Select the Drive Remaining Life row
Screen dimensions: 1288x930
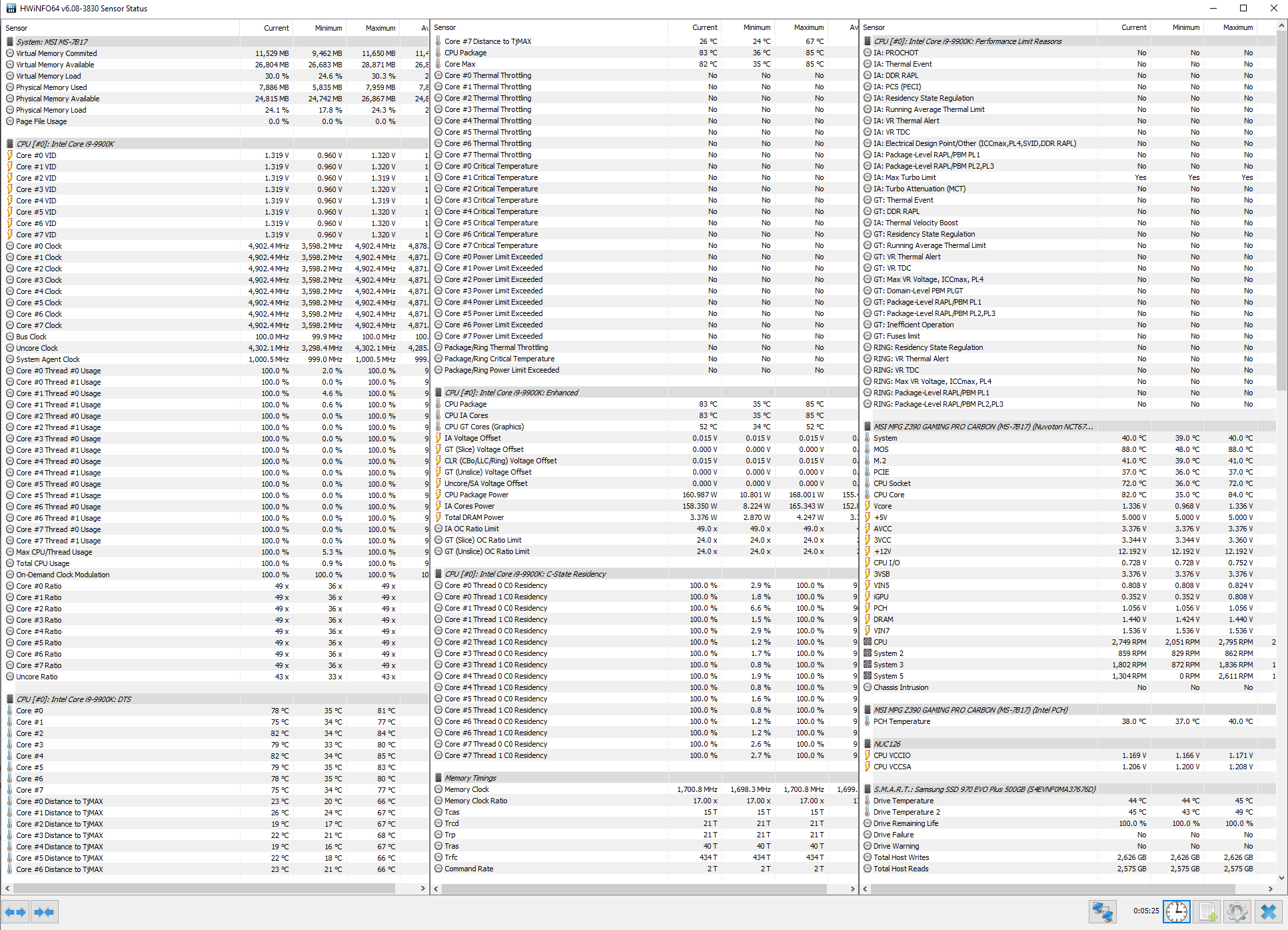coord(906,823)
